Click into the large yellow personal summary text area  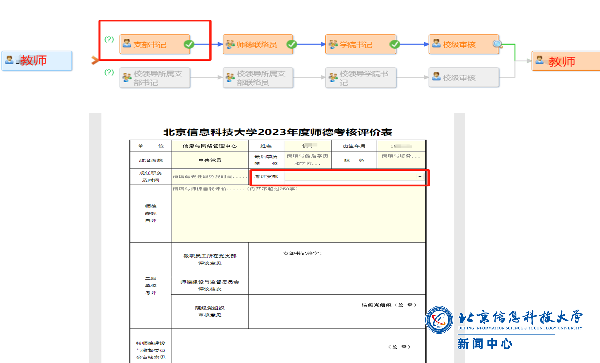[x=298, y=213]
